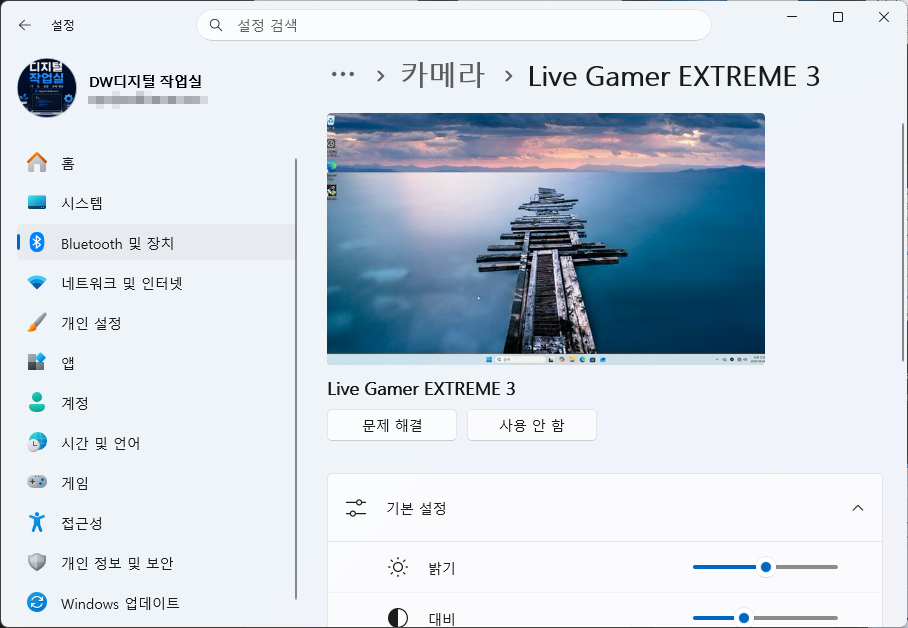Image resolution: width=908 pixels, height=628 pixels.
Task: Minimize the 설정 window
Action: (792, 17)
